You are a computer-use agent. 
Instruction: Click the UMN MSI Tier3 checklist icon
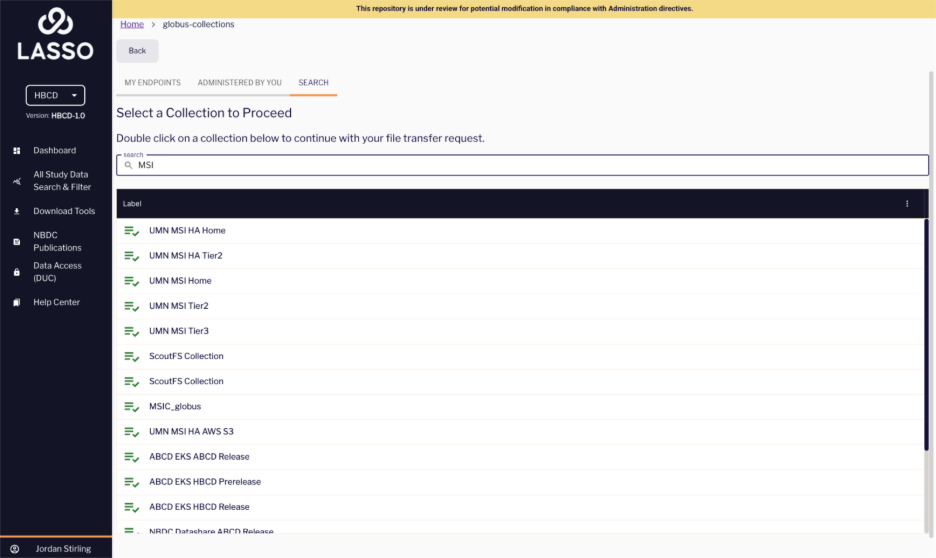(132, 331)
